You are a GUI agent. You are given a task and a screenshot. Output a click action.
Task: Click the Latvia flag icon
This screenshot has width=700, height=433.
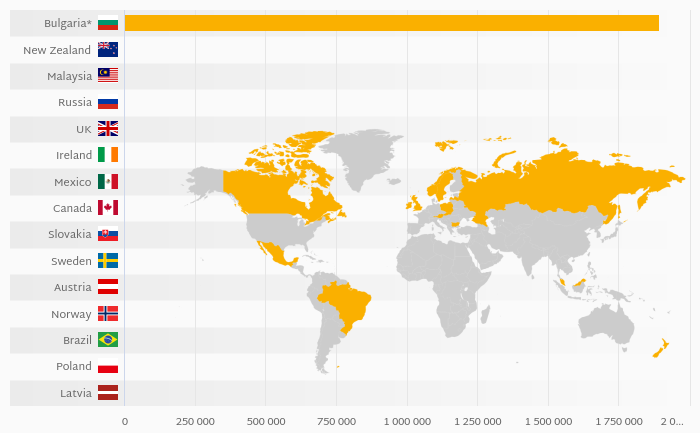point(108,393)
